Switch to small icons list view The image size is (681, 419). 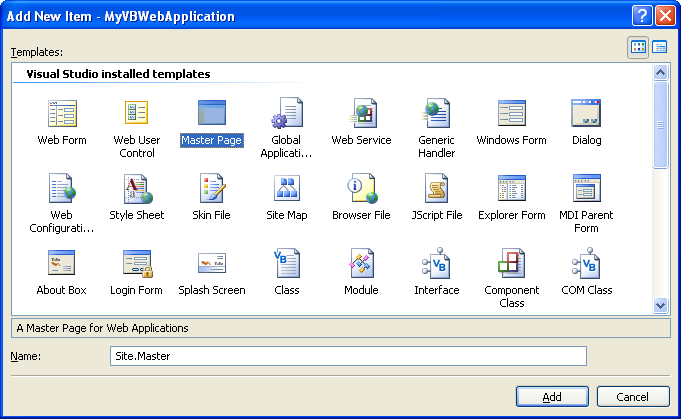(660, 47)
